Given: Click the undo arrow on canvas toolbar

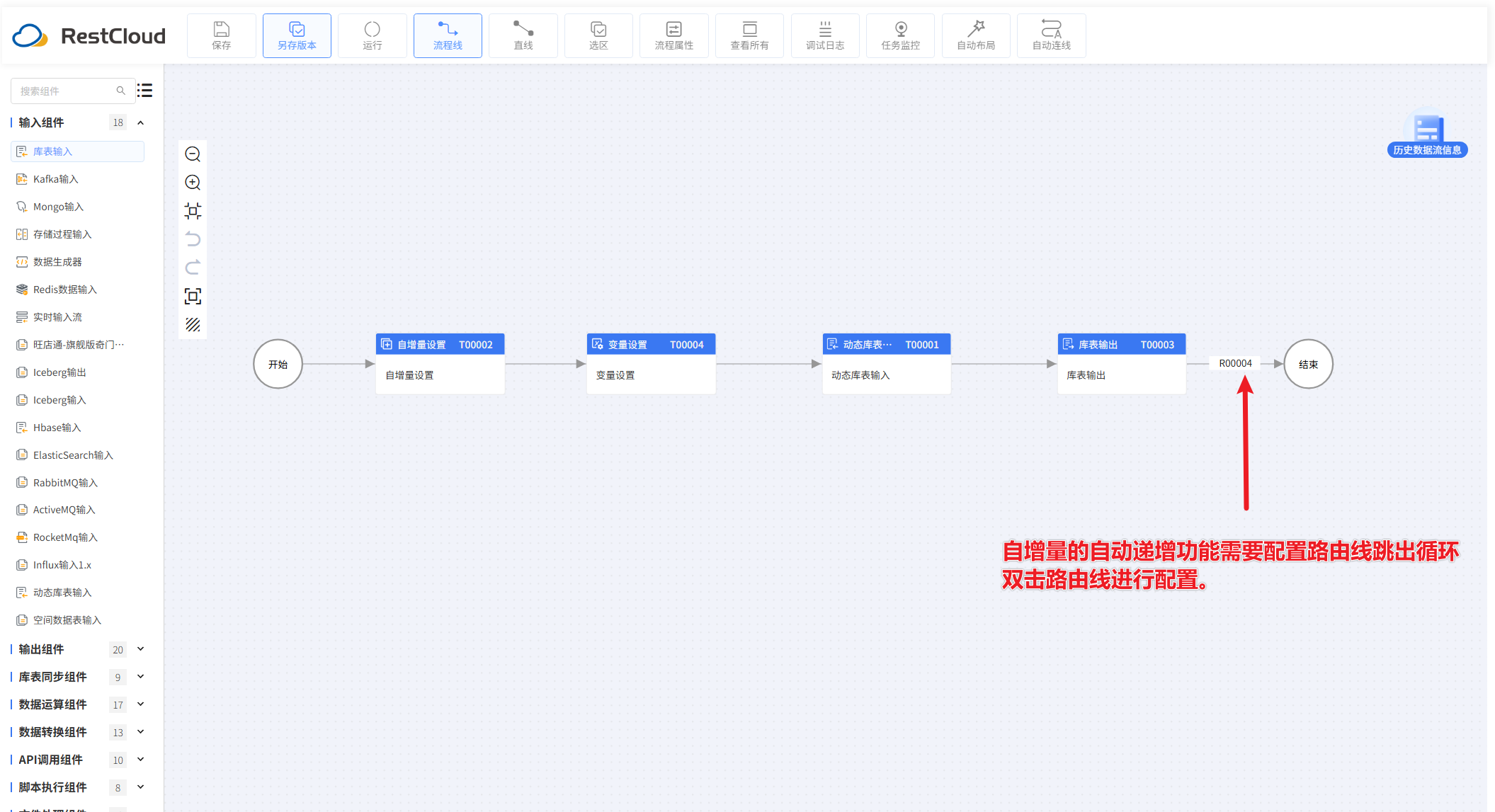Looking at the screenshot, I should (x=193, y=239).
